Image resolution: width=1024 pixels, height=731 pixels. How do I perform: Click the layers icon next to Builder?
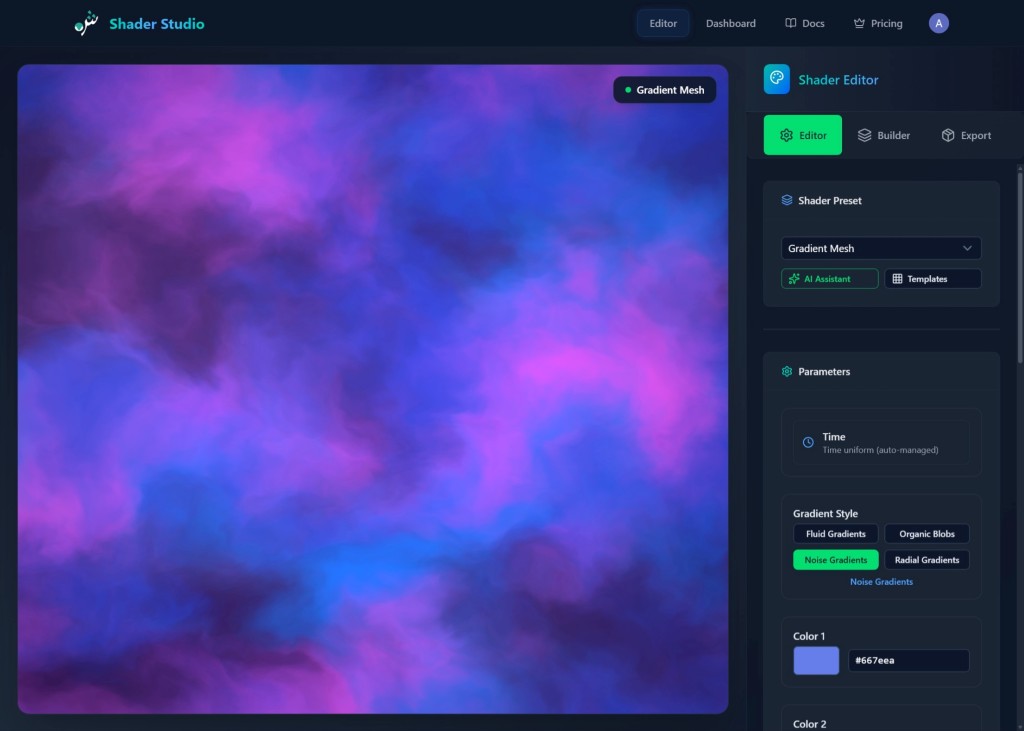click(x=866, y=135)
